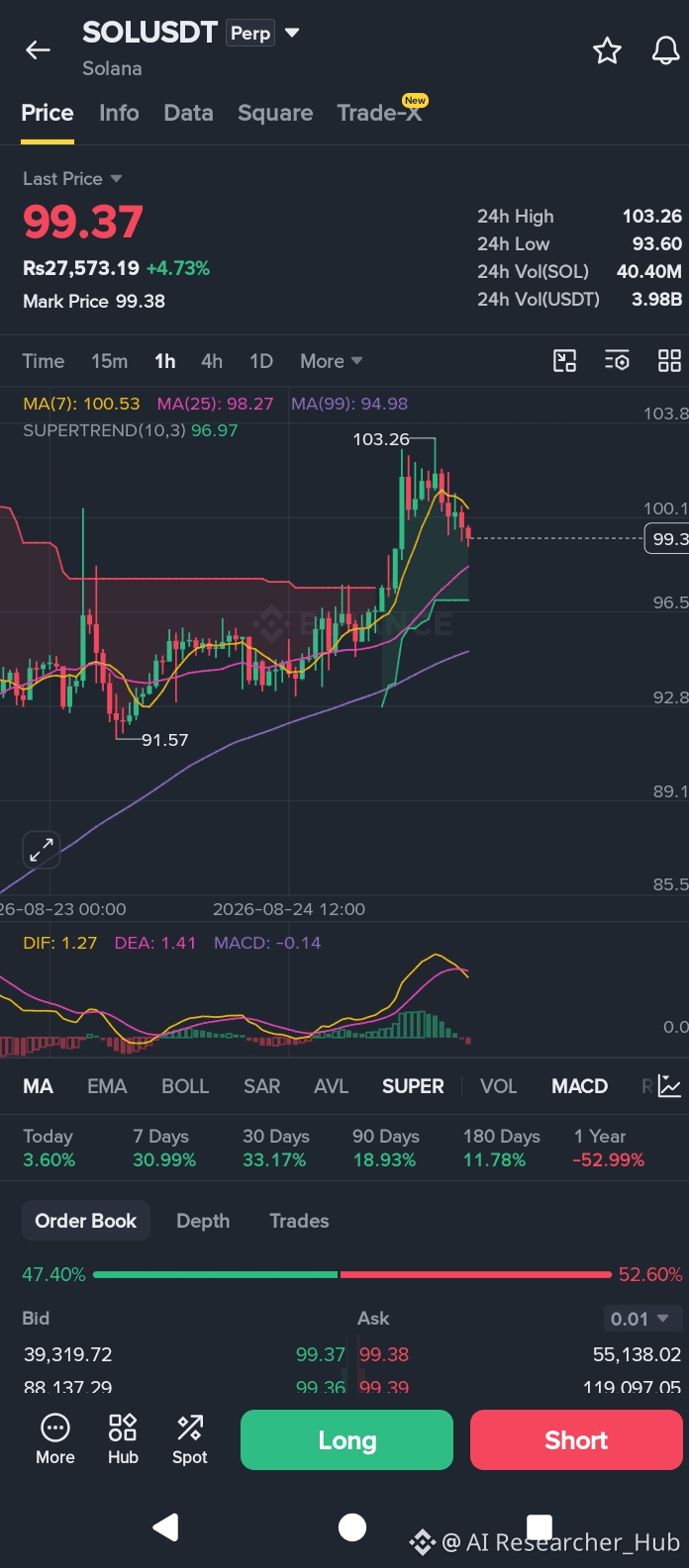Expand the More timeframes dropdown

(x=332, y=361)
